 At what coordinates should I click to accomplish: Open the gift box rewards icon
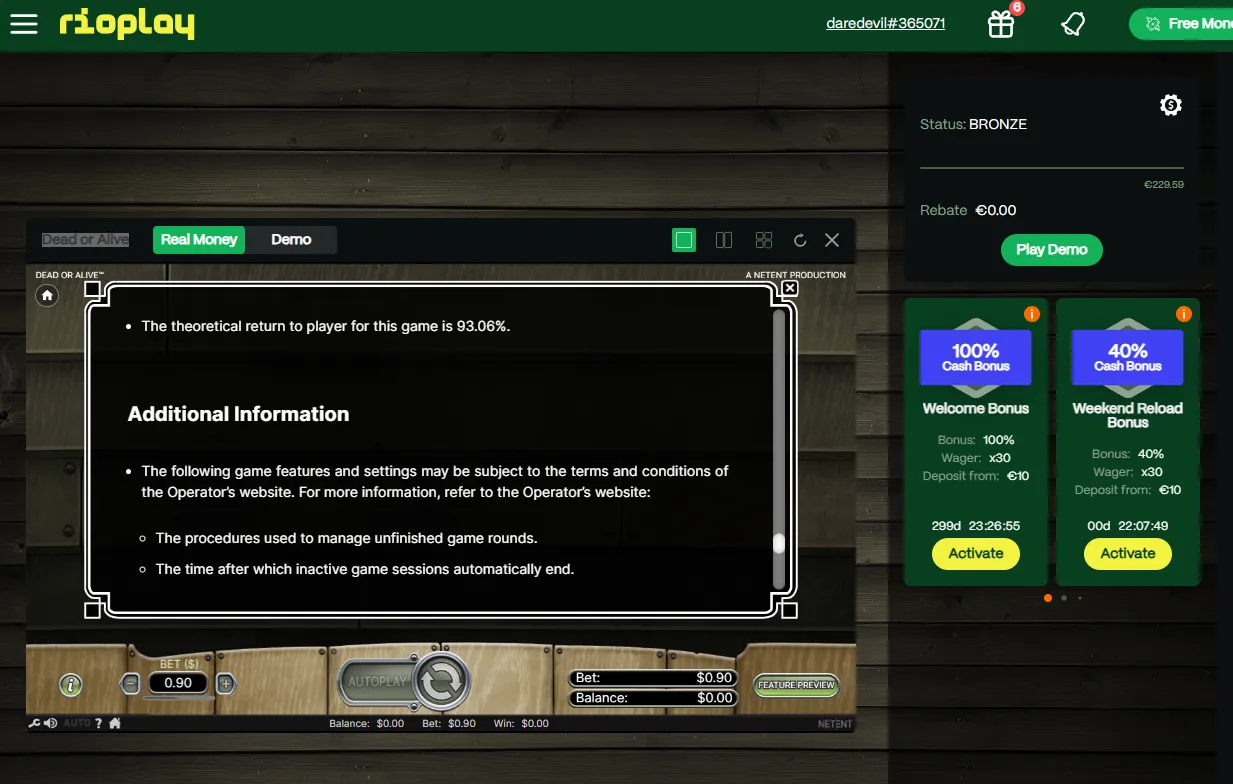pyautogui.click(x=1001, y=24)
